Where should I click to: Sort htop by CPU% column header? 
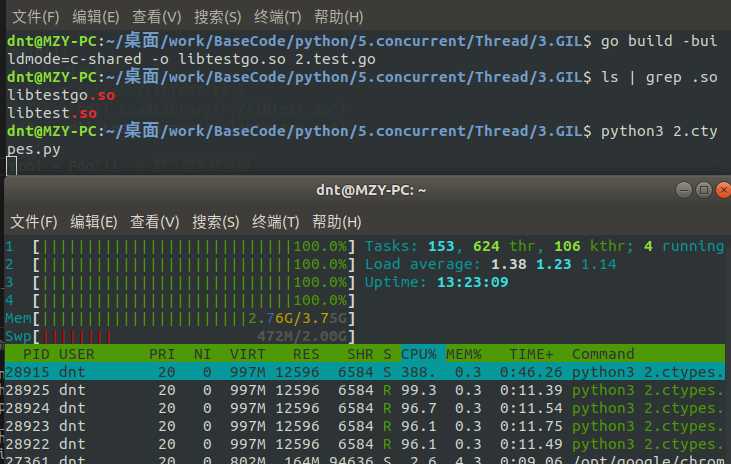click(419, 354)
